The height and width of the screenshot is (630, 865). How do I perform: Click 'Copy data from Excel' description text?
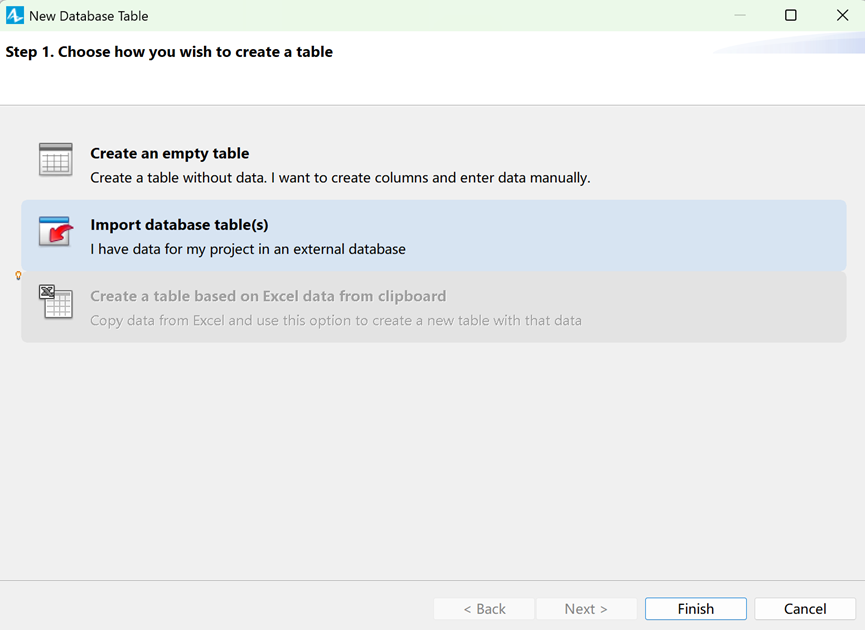(336, 321)
